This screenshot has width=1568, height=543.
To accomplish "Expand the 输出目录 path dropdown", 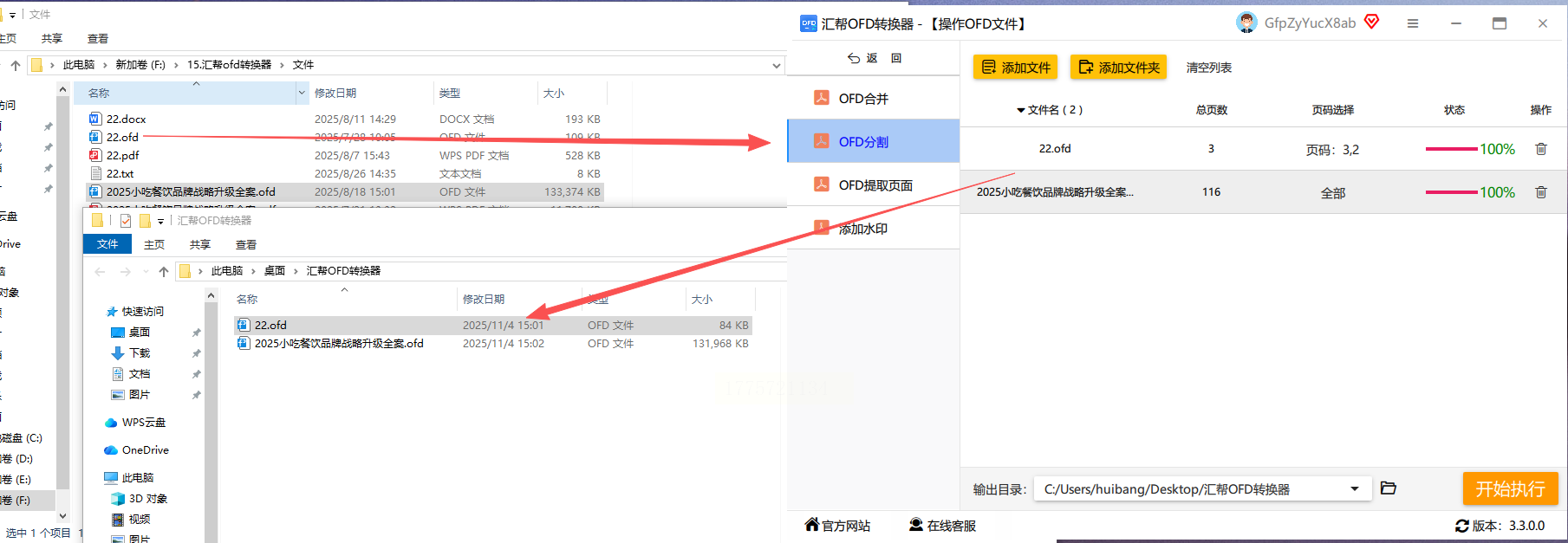I will (1355, 489).
